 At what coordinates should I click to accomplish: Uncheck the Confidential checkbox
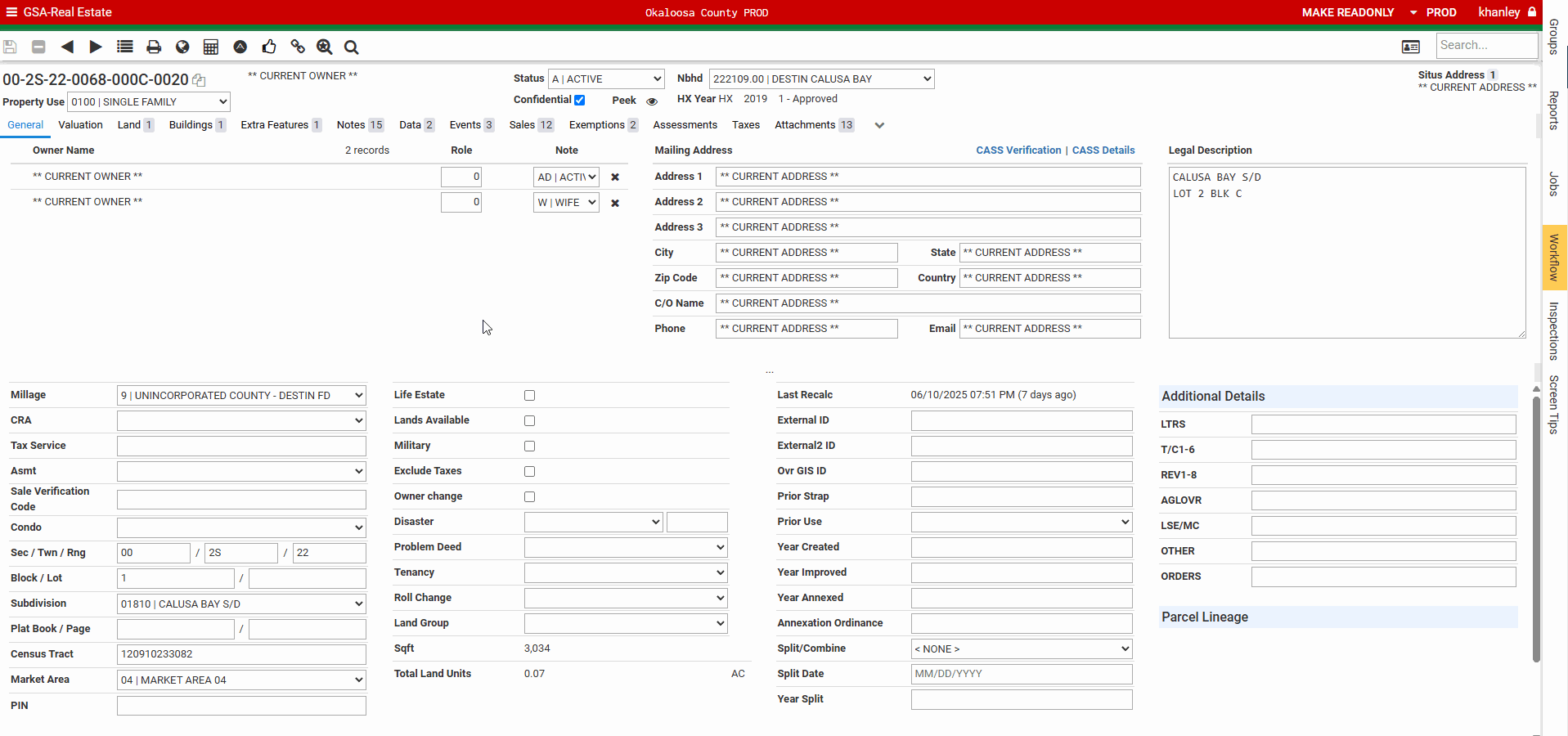click(x=580, y=100)
